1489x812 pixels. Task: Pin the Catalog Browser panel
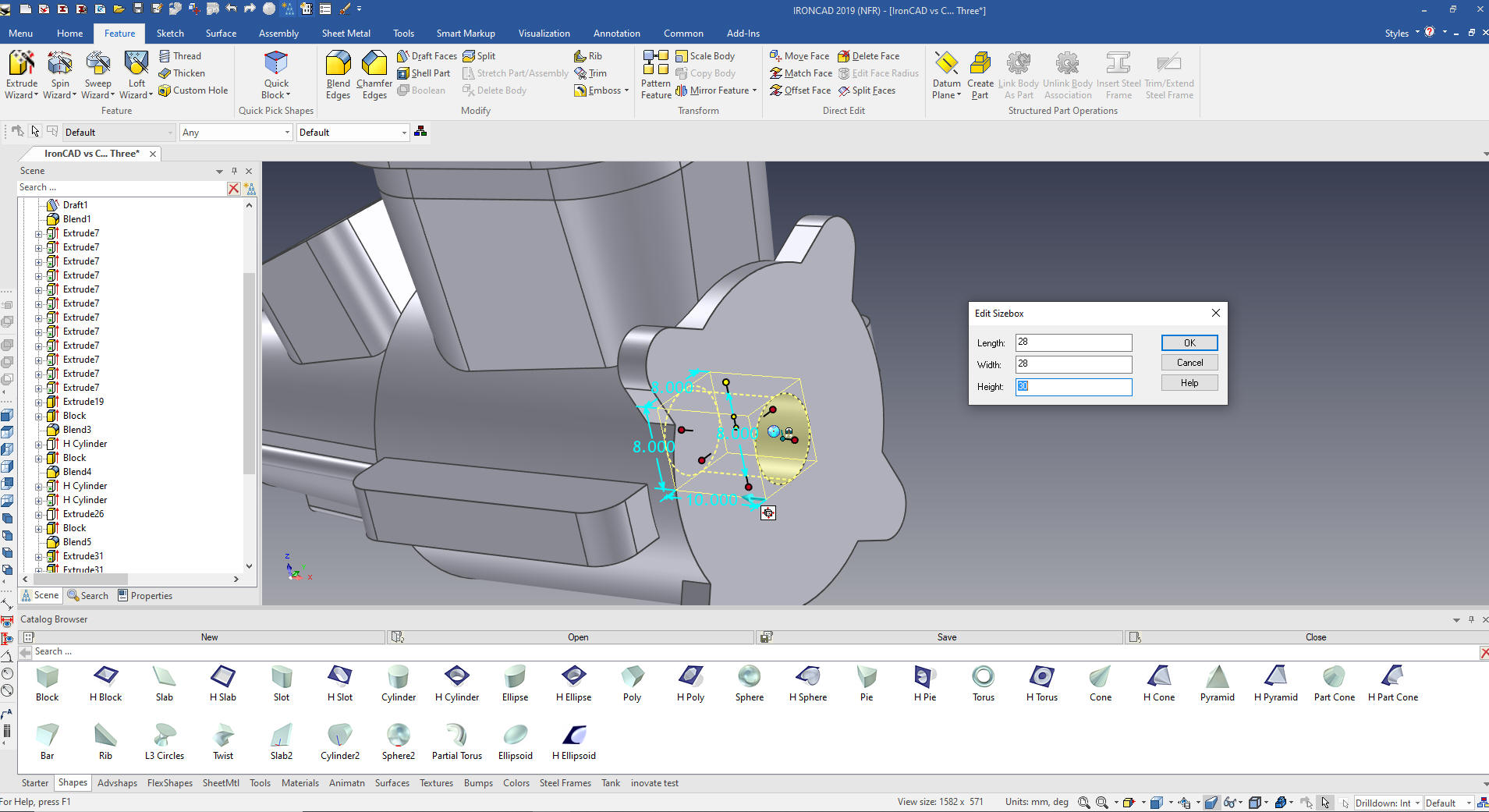(x=1471, y=619)
